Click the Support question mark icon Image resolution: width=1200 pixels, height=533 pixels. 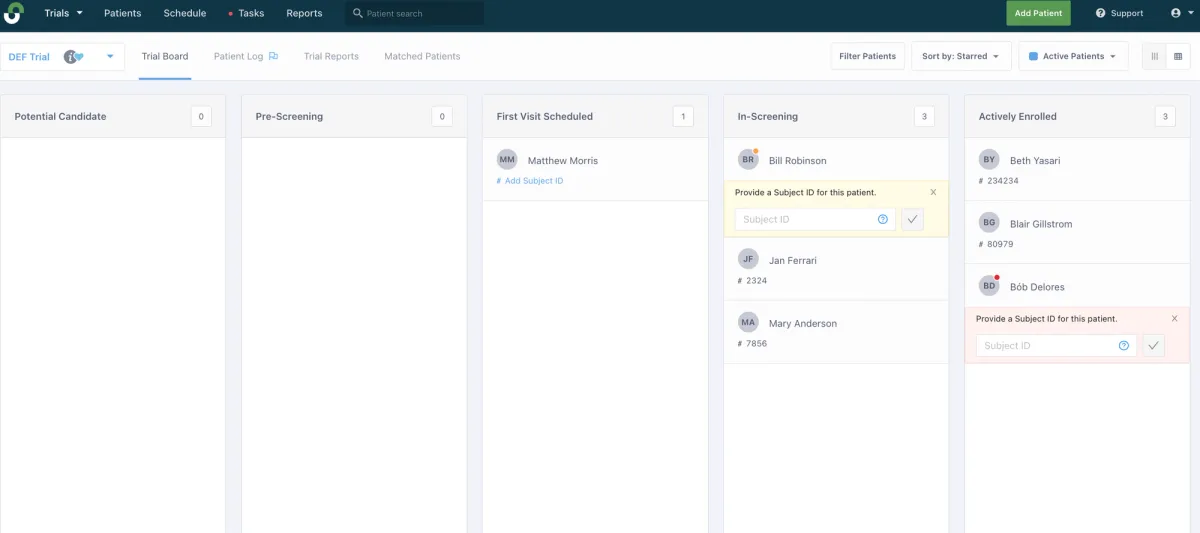point(1100,13)
